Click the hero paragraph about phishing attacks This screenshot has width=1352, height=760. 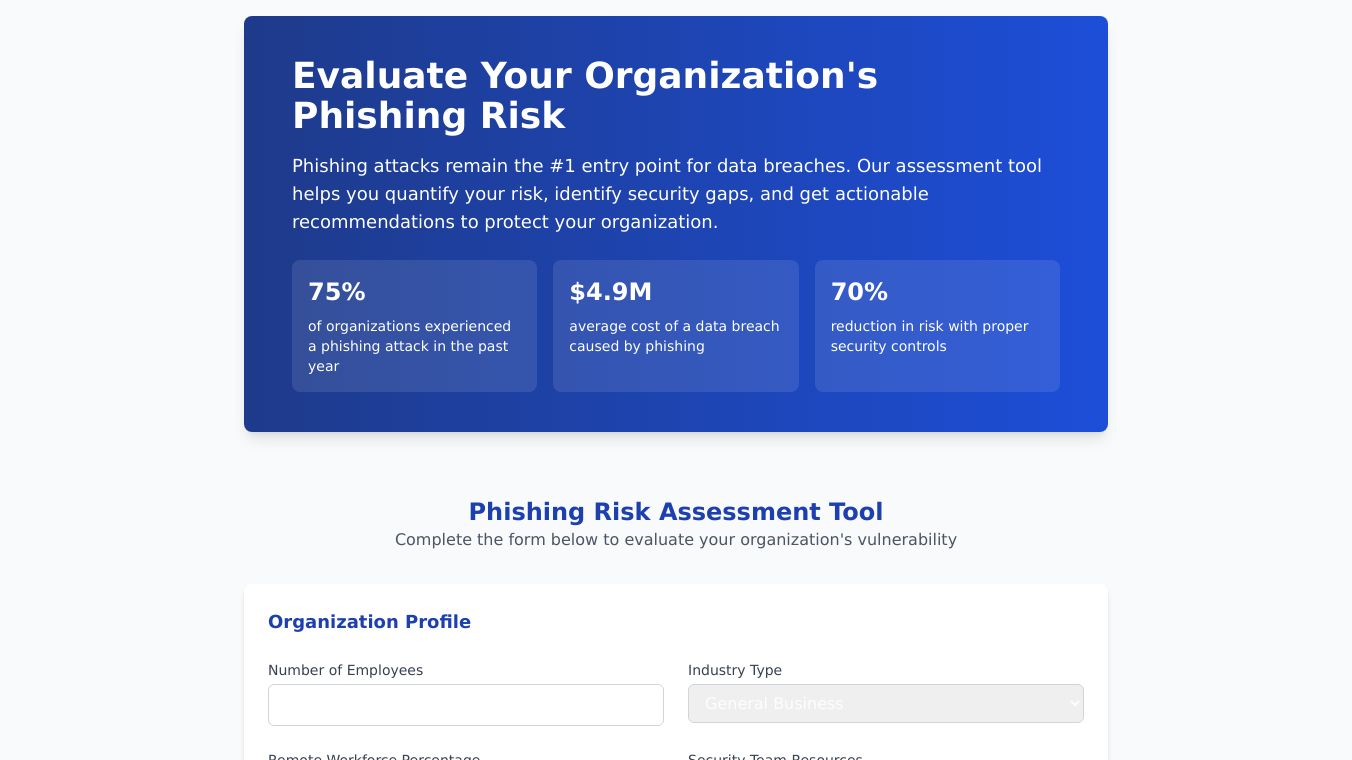click(666, 194)
